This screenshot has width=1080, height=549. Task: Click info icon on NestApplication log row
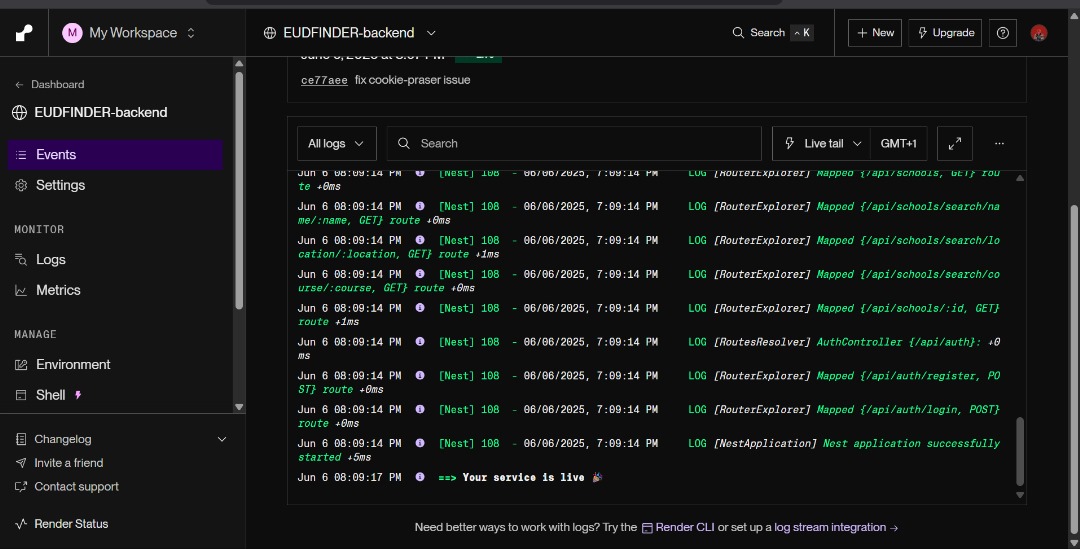click(x=419, y=443)
